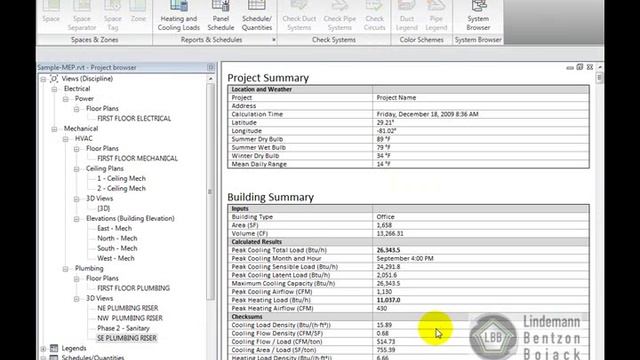Add a Pipe Legend

436,16
